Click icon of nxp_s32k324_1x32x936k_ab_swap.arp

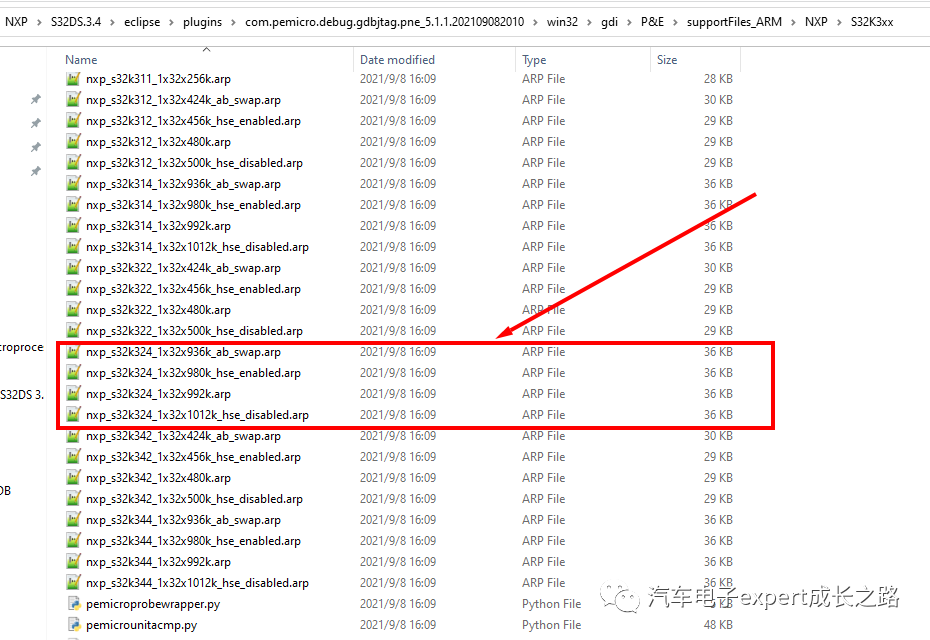click(x=73, y=352)
